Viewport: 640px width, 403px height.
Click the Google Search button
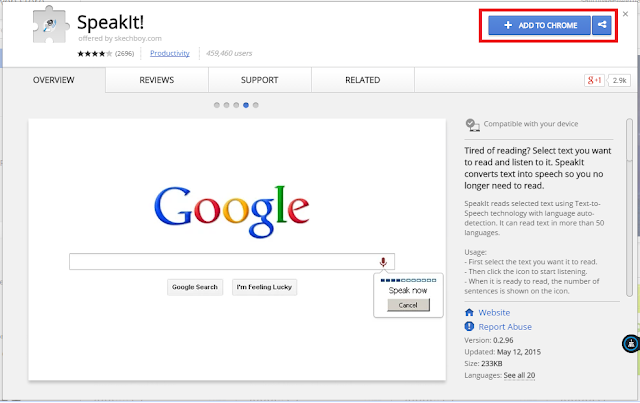coord(195,287)
